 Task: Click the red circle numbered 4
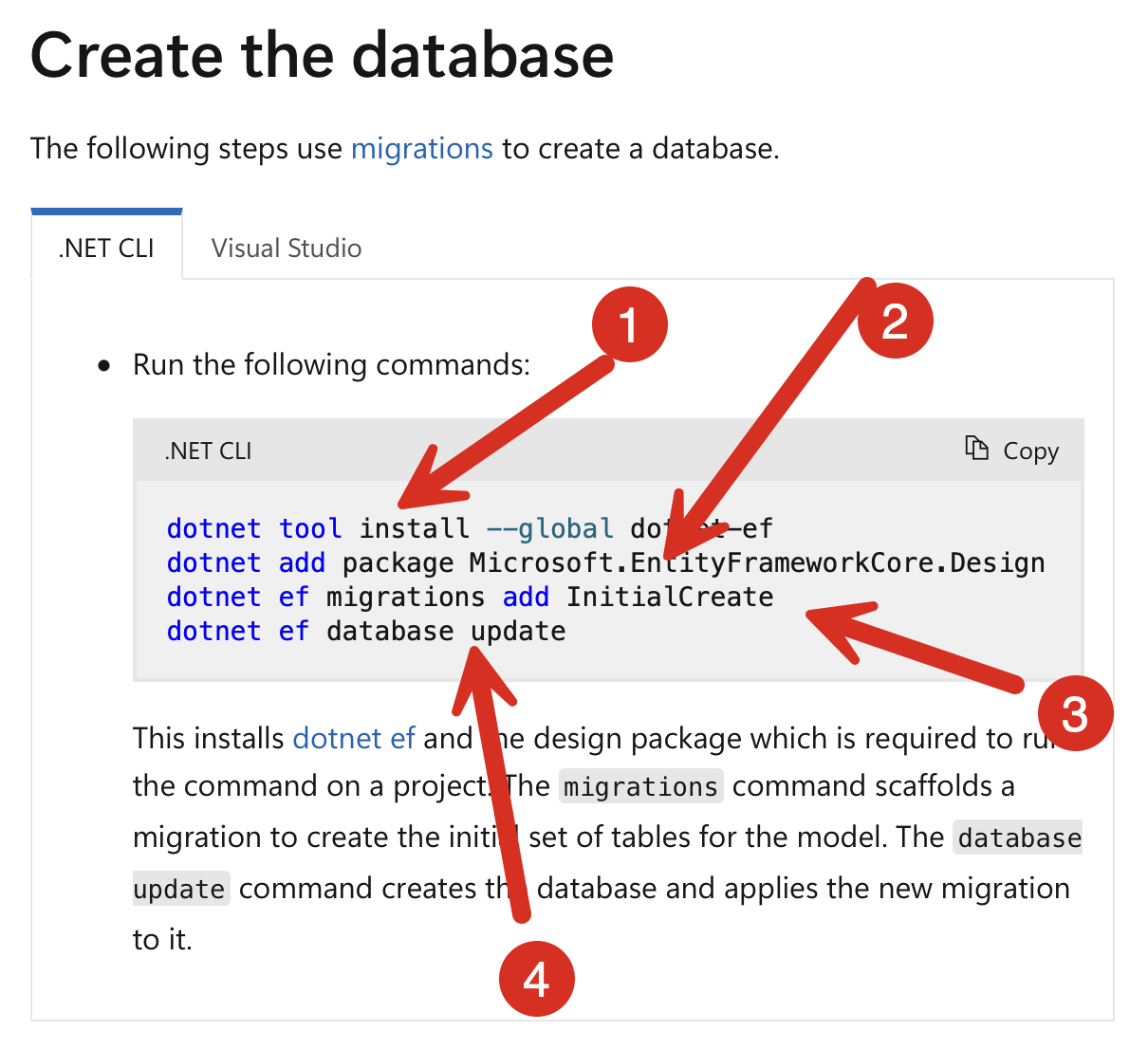536,979
